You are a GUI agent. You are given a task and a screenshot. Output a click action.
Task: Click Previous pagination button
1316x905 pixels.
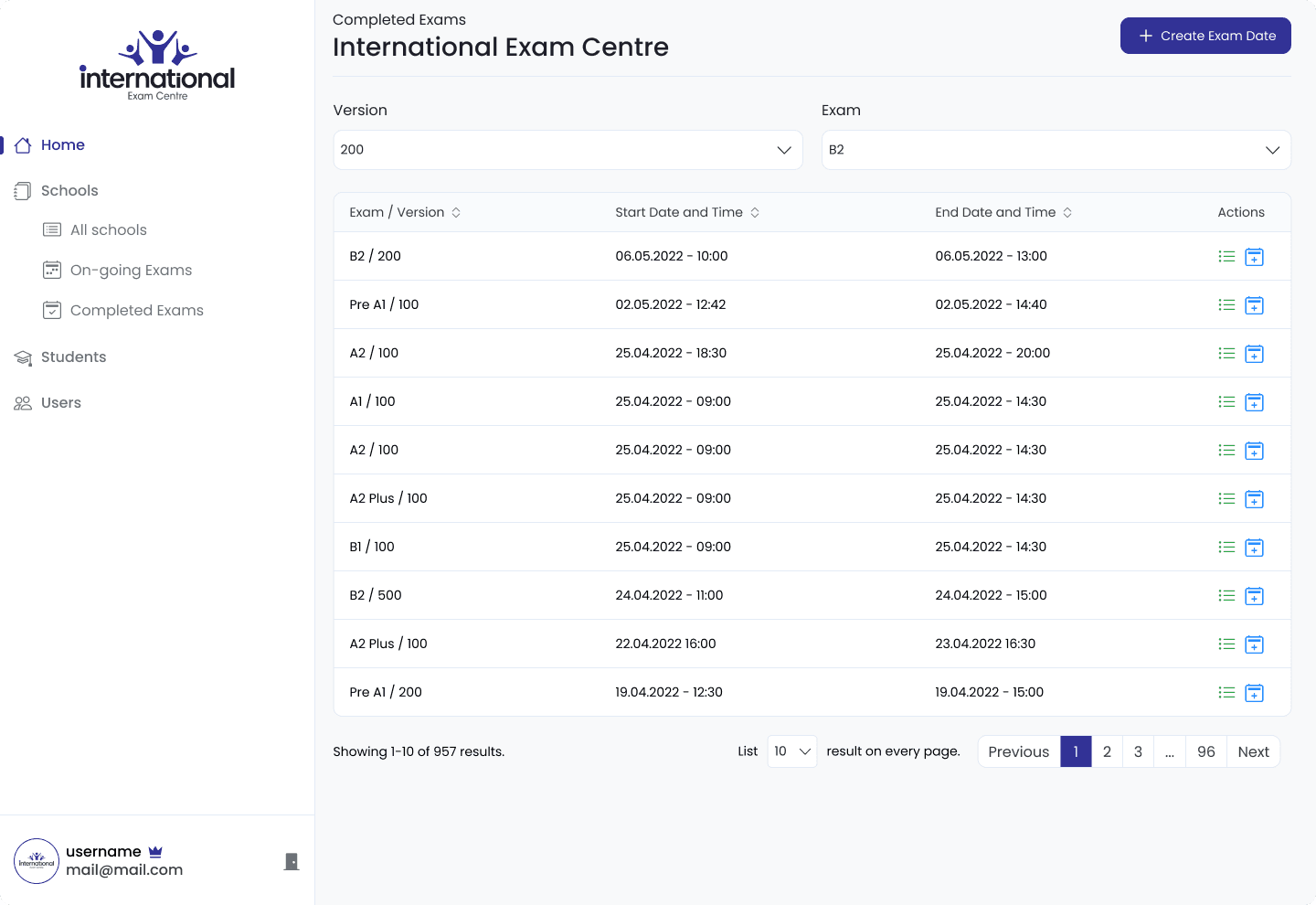click(x=1019, y=751)
